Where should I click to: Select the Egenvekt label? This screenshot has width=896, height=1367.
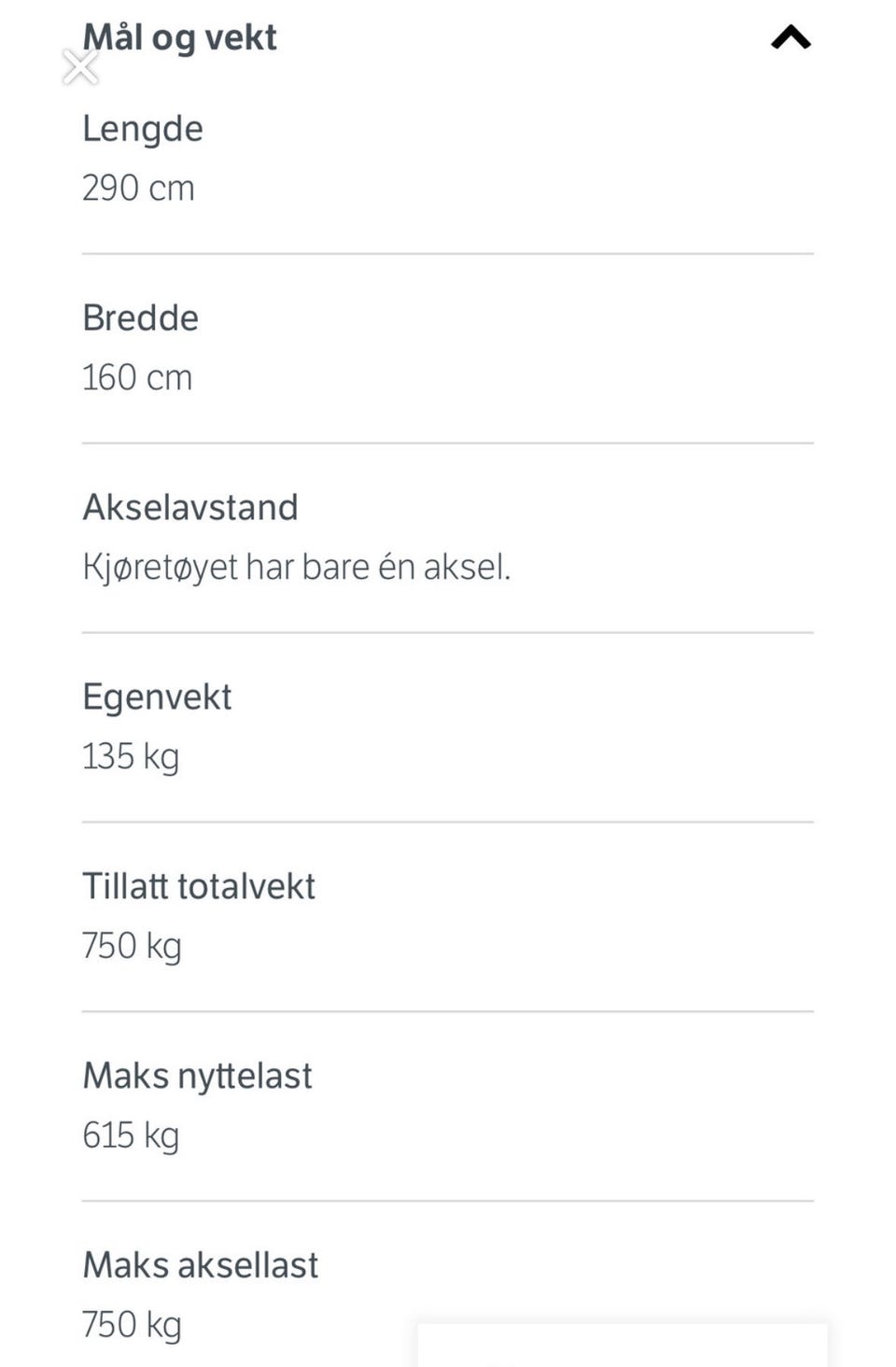pos(157,698)
